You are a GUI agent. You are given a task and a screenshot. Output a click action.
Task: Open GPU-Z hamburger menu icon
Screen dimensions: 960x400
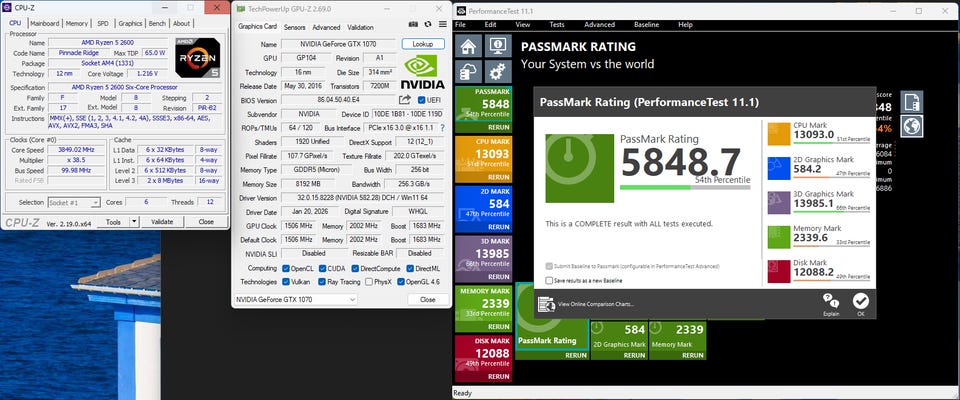click(x=443, y=25)
